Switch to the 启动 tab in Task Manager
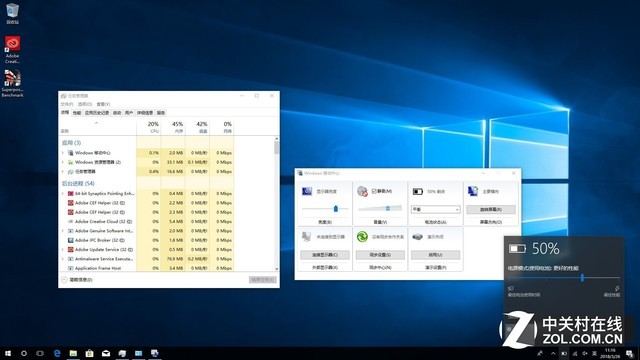640x360 pixels. [117, 113]
